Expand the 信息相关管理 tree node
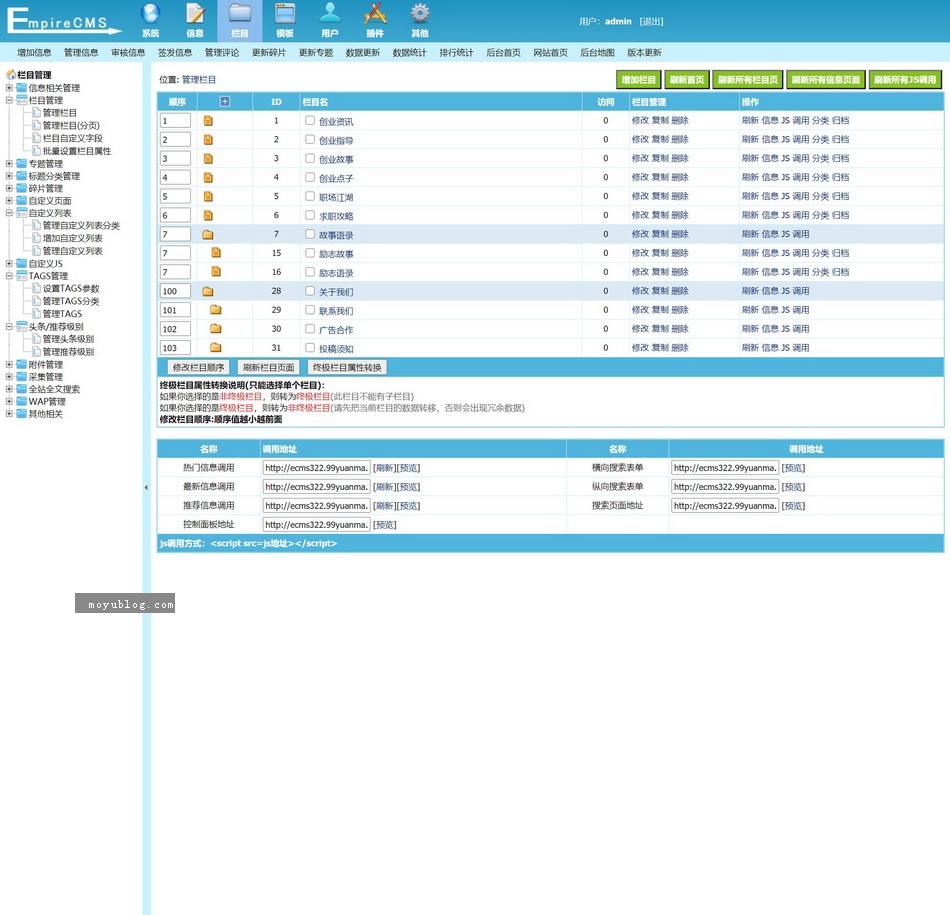Image resolution: width=950 pixels, height=915 pixels. click(9, 88)
